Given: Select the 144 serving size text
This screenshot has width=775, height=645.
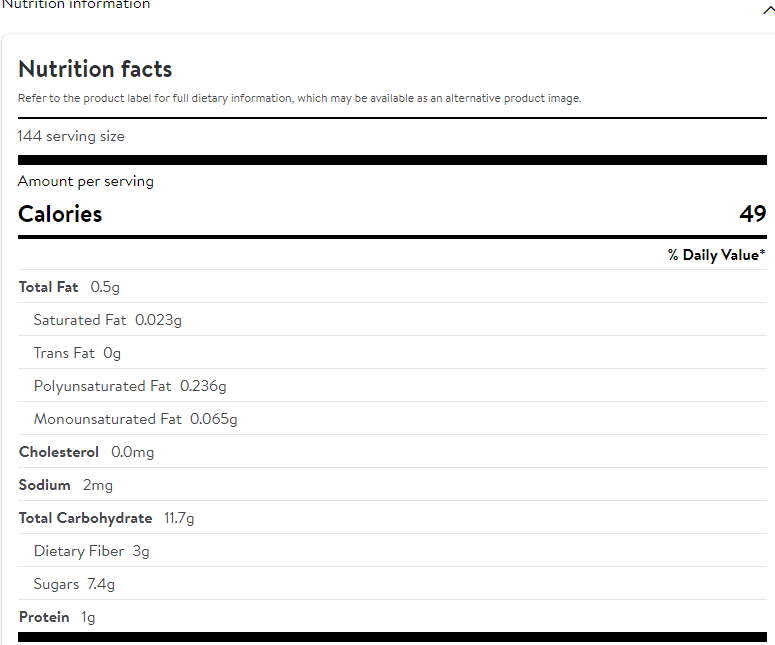Looking at the screenshot, I should pos(71,136).
